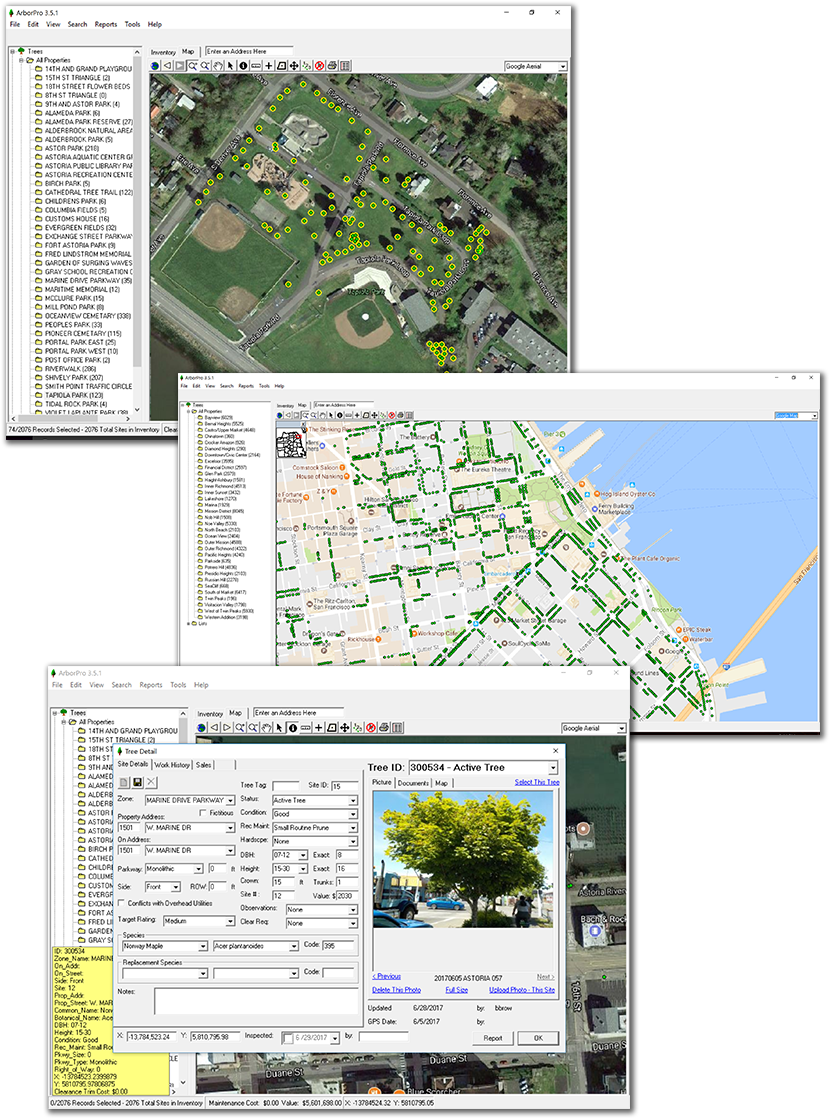Select the zoom-in magnifier in the top window toolbar
This screenshot has width=829, height=1118.
coord(192,66)
